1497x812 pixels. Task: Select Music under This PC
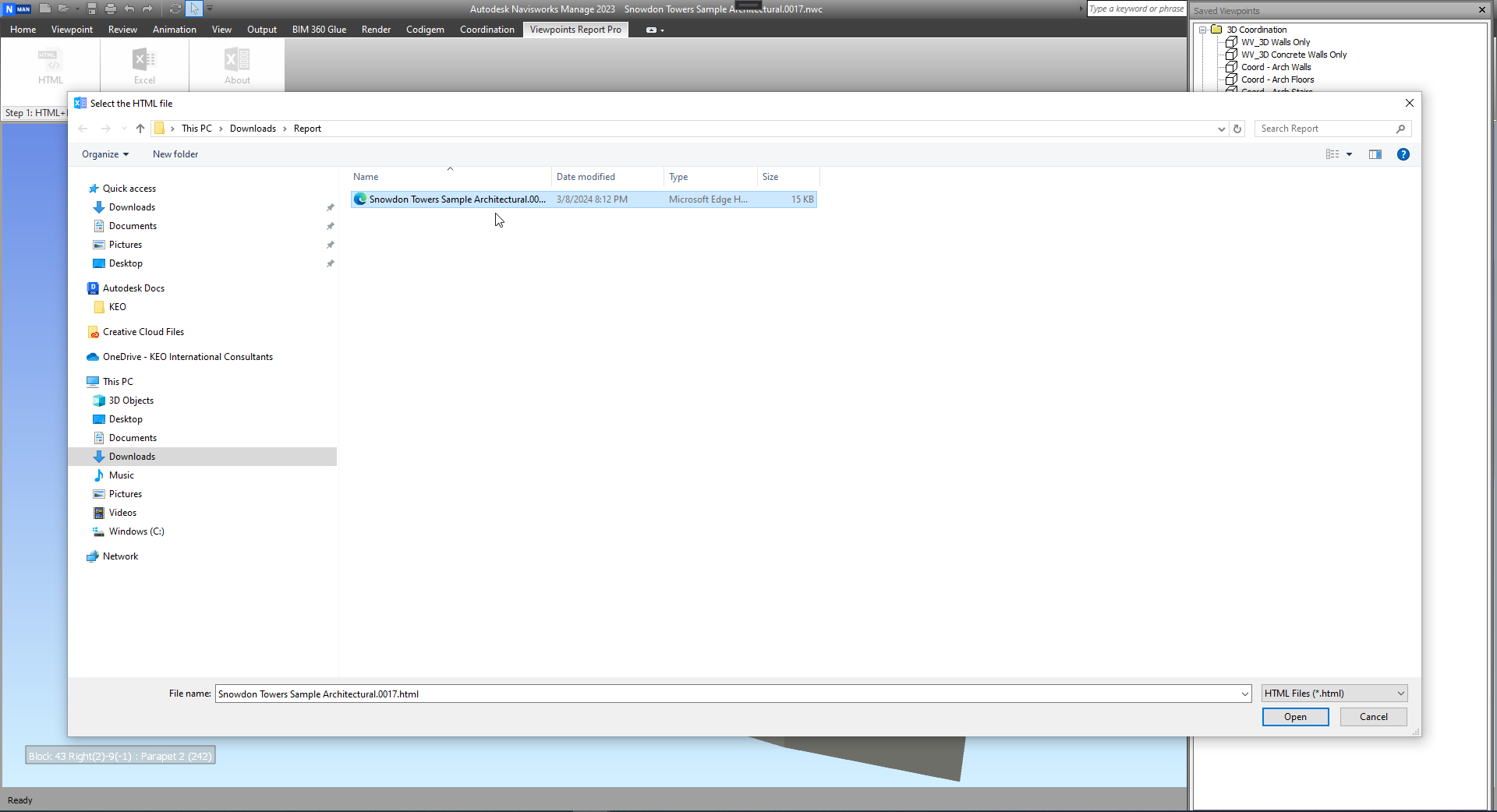click(122, 475)
